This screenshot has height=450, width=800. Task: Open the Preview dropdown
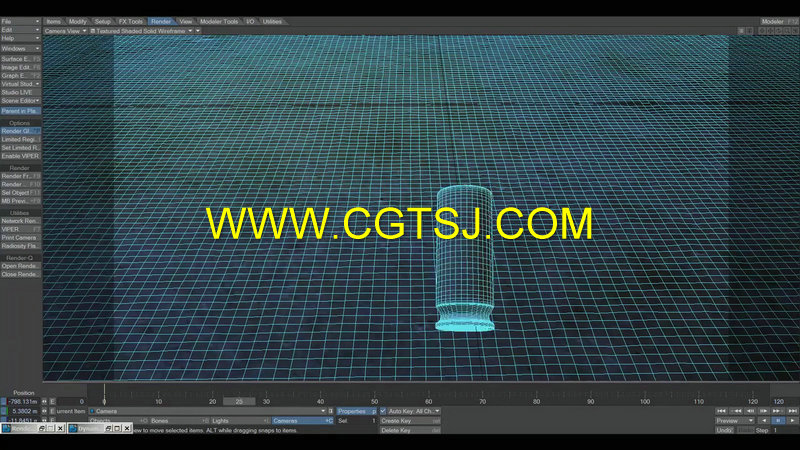click(x=735, y=421)
